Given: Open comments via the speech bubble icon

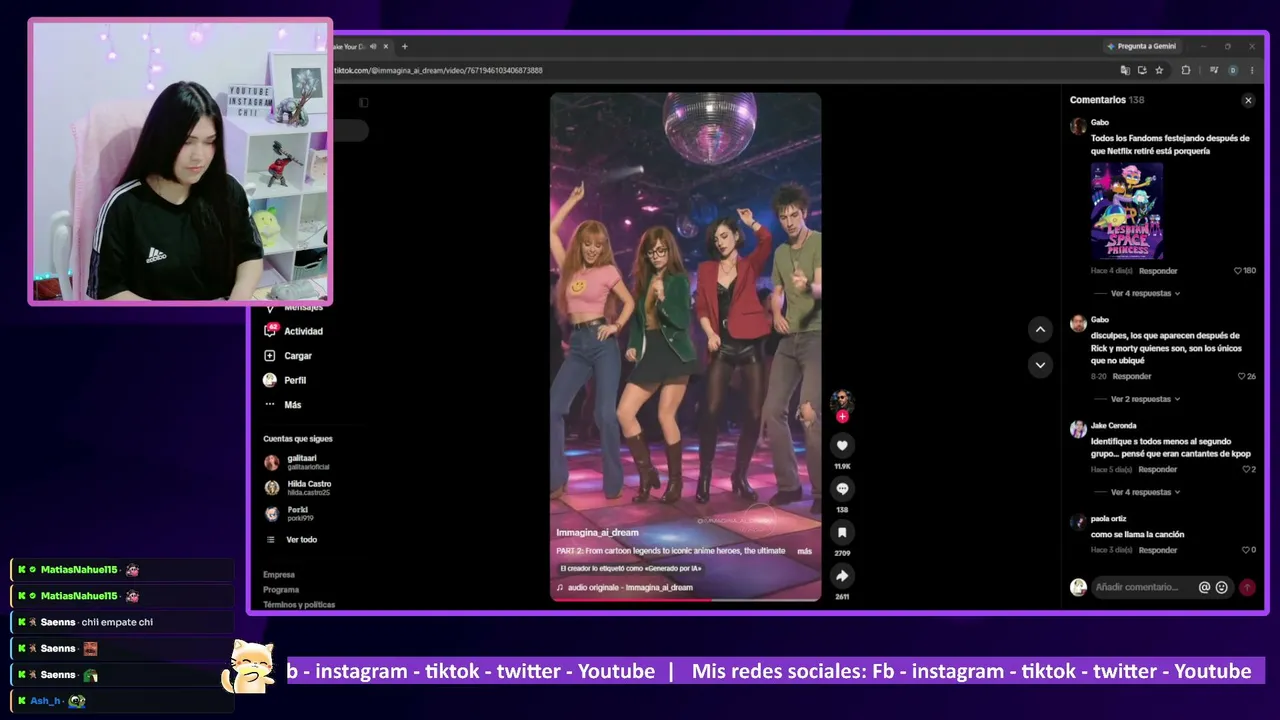Looking at the screenshot, I should [x=842, y=489].
